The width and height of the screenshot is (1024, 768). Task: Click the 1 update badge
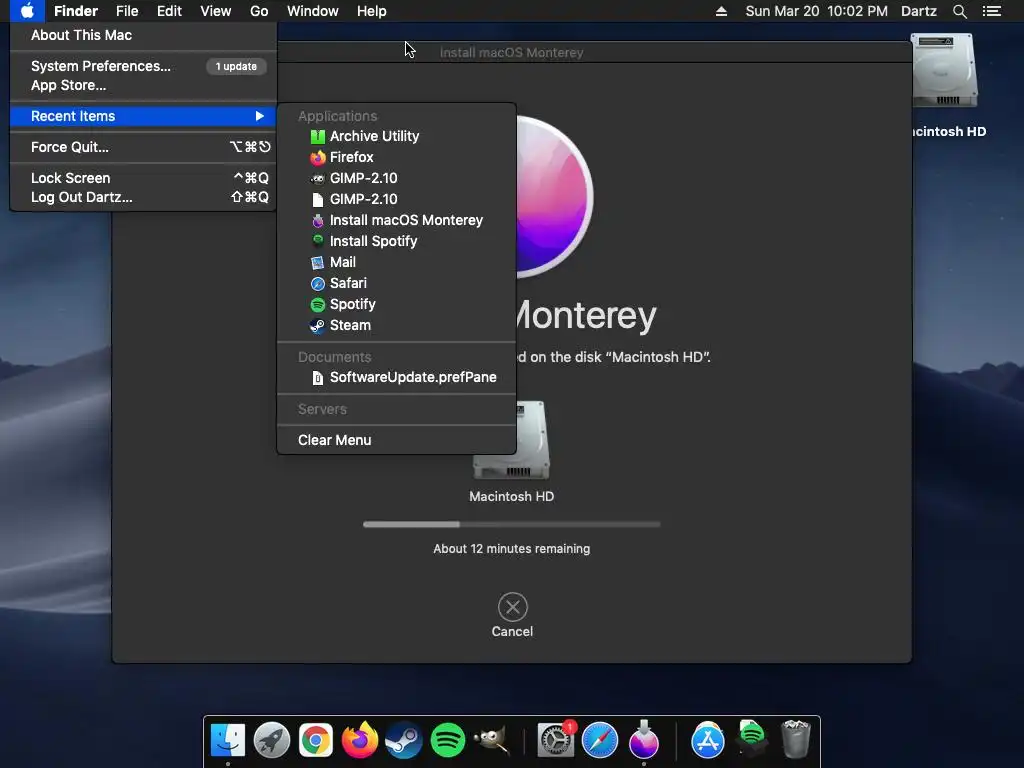[236, 66]
